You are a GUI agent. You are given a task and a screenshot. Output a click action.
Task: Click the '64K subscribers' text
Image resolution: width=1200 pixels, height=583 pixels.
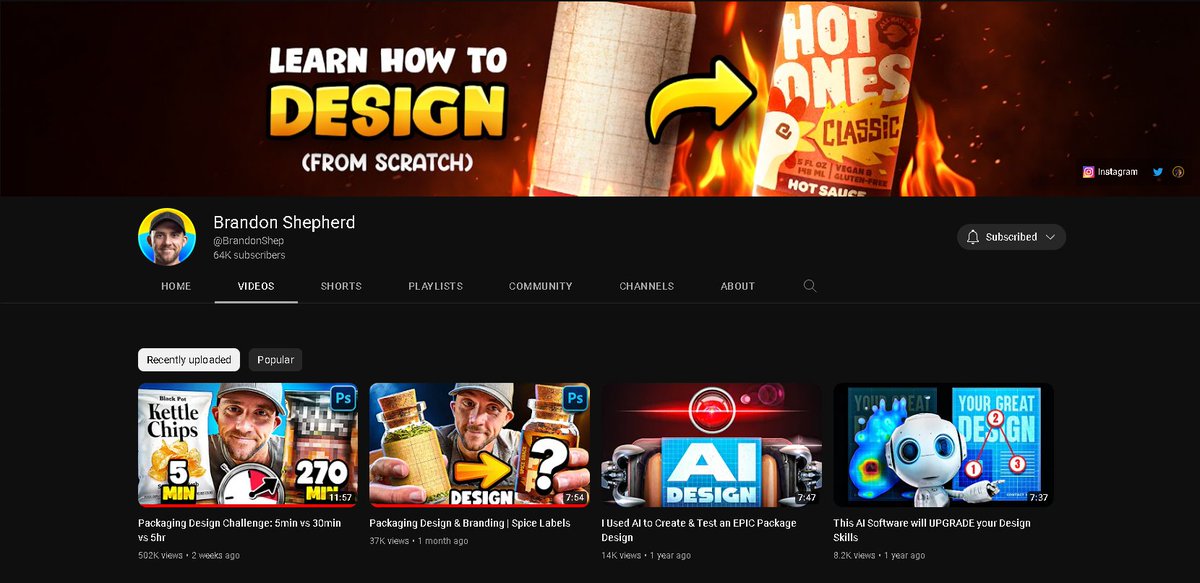click(249, 256)
